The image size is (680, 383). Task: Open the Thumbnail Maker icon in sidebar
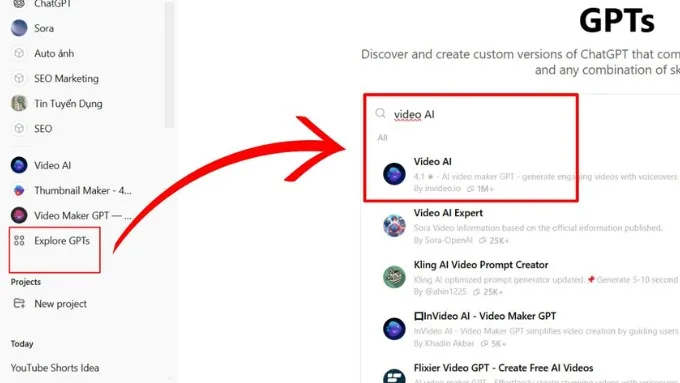[x=19, y=190]
